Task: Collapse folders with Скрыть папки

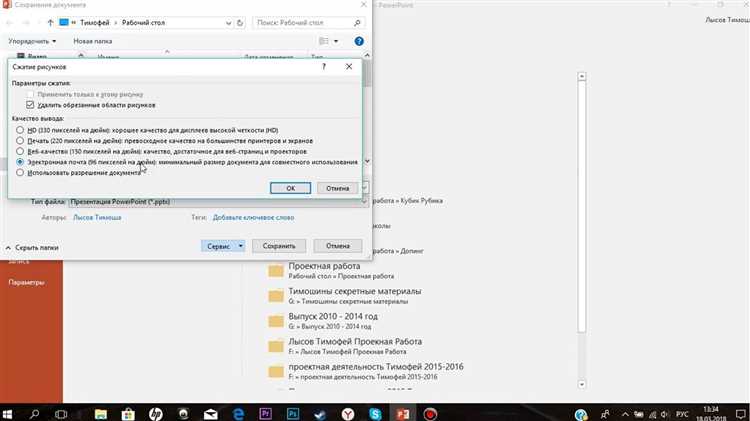Action: tap(32, 248)
